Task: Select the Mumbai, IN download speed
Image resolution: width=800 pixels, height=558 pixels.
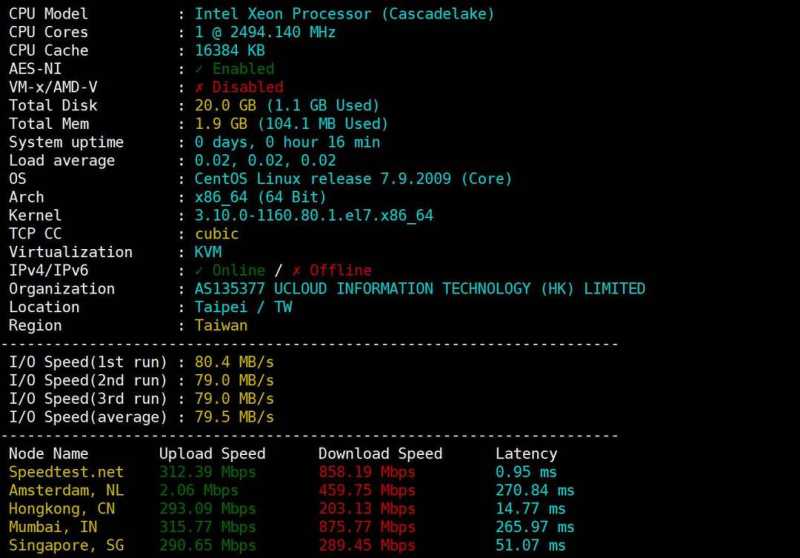Action: point(366,527)
